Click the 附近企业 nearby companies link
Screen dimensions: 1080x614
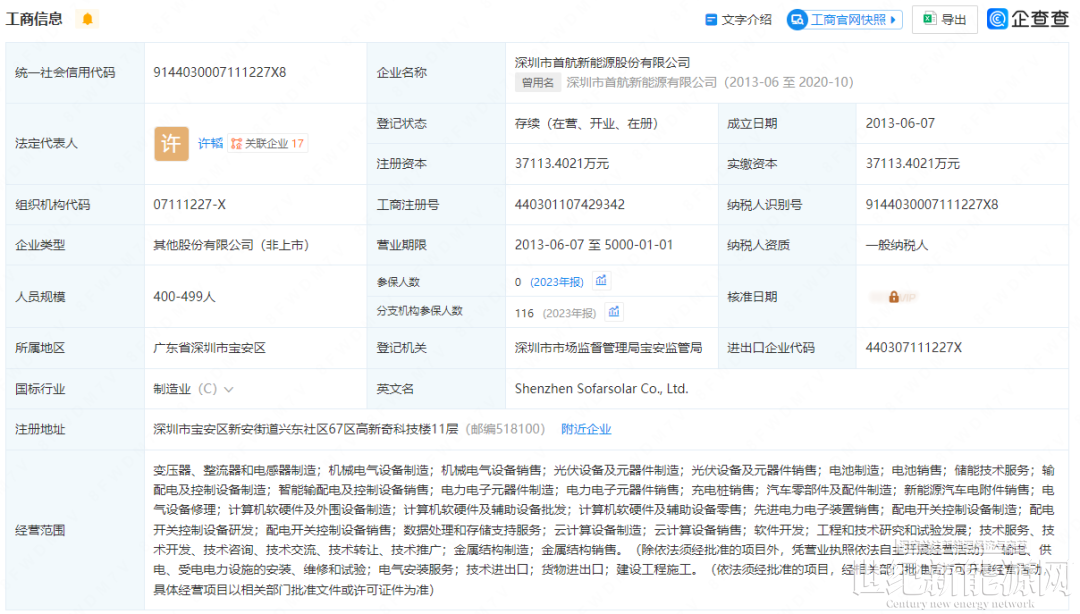(x=586, y=429)
